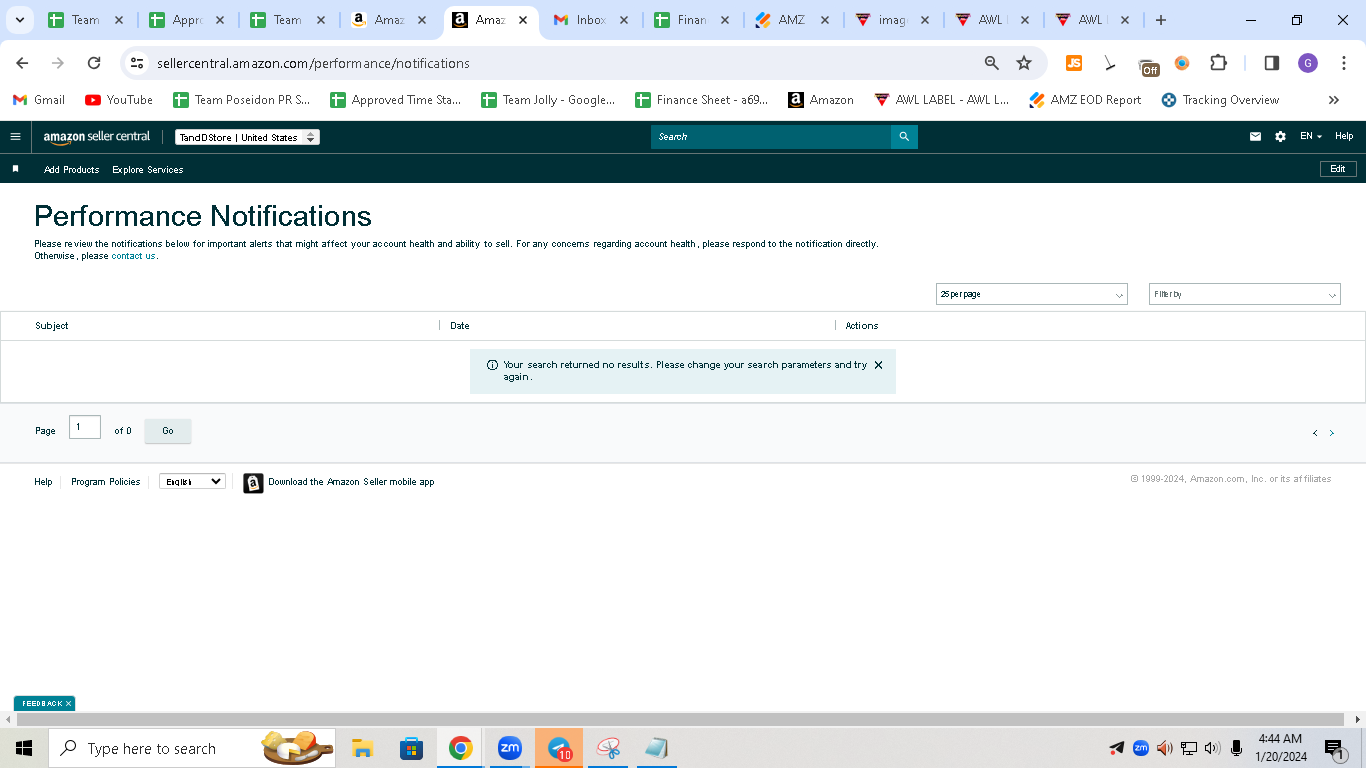
Task: Click the teal search magnifier button
Action: [x=904, y=137]
